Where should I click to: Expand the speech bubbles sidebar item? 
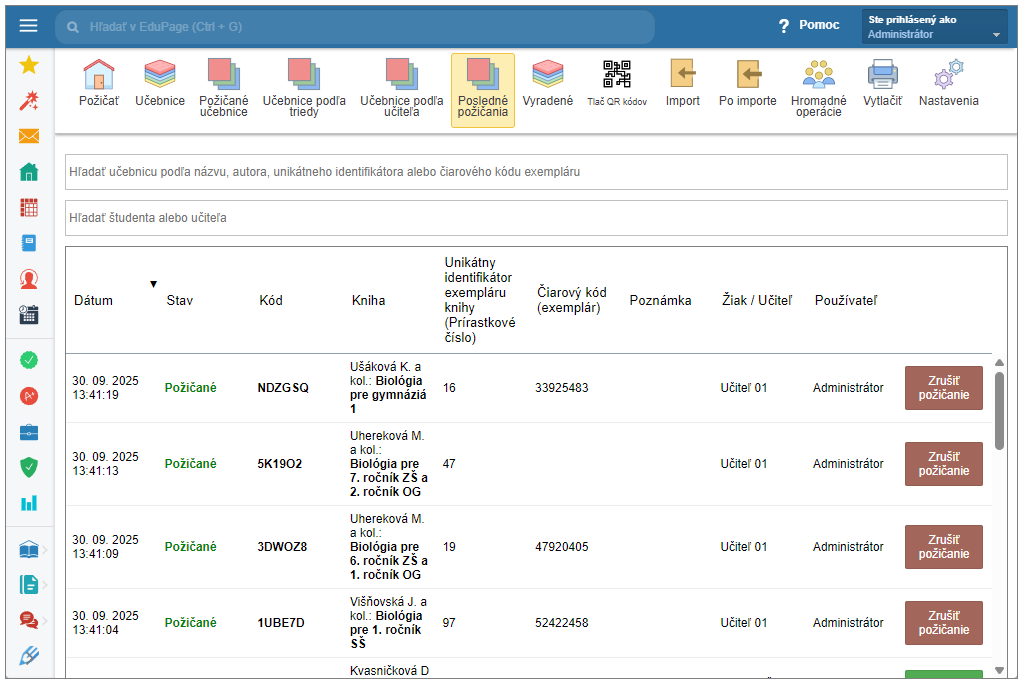[x=30, y=620]
